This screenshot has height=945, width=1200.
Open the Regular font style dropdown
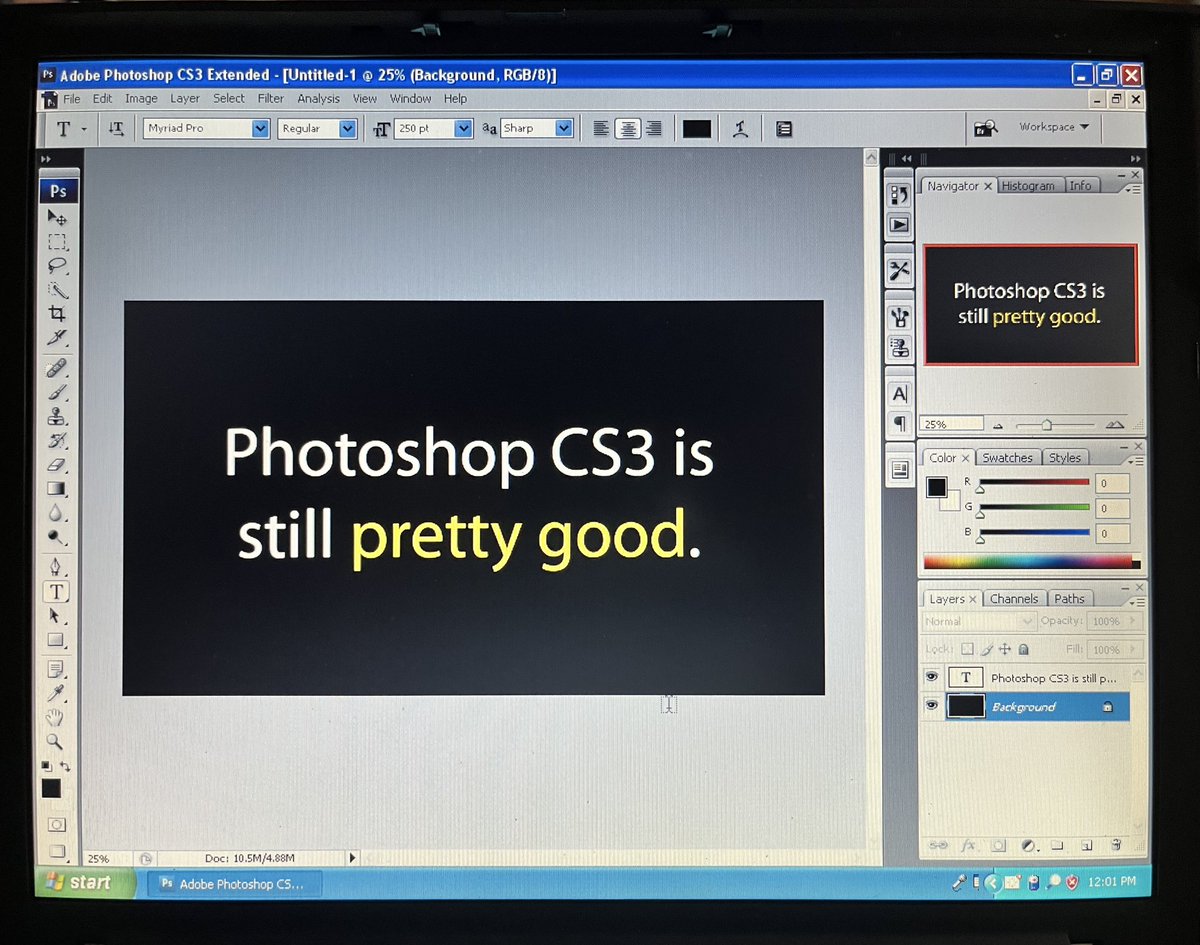[x=348, y=128]
